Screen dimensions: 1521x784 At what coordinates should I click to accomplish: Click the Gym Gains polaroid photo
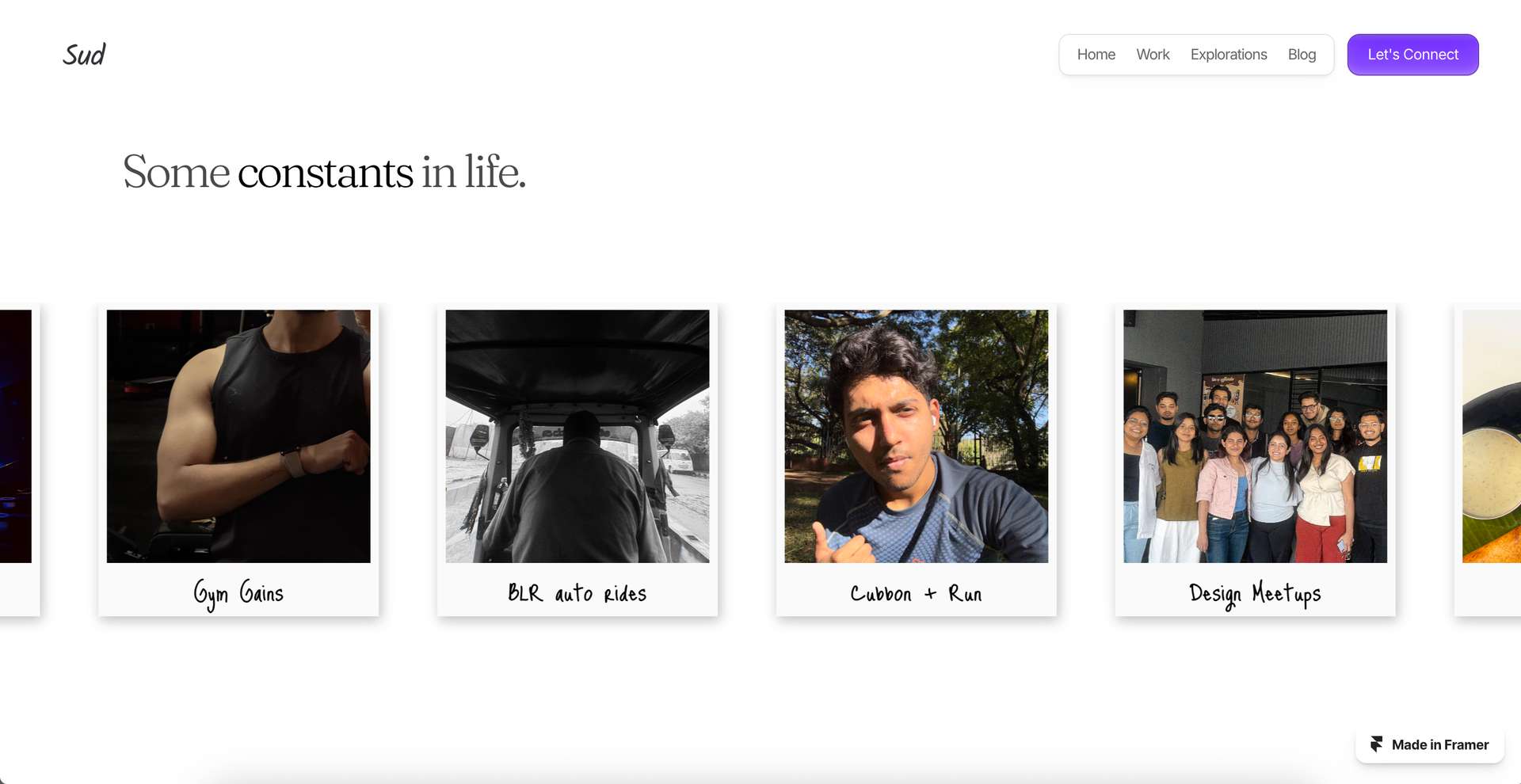click(x=238, y=437)
